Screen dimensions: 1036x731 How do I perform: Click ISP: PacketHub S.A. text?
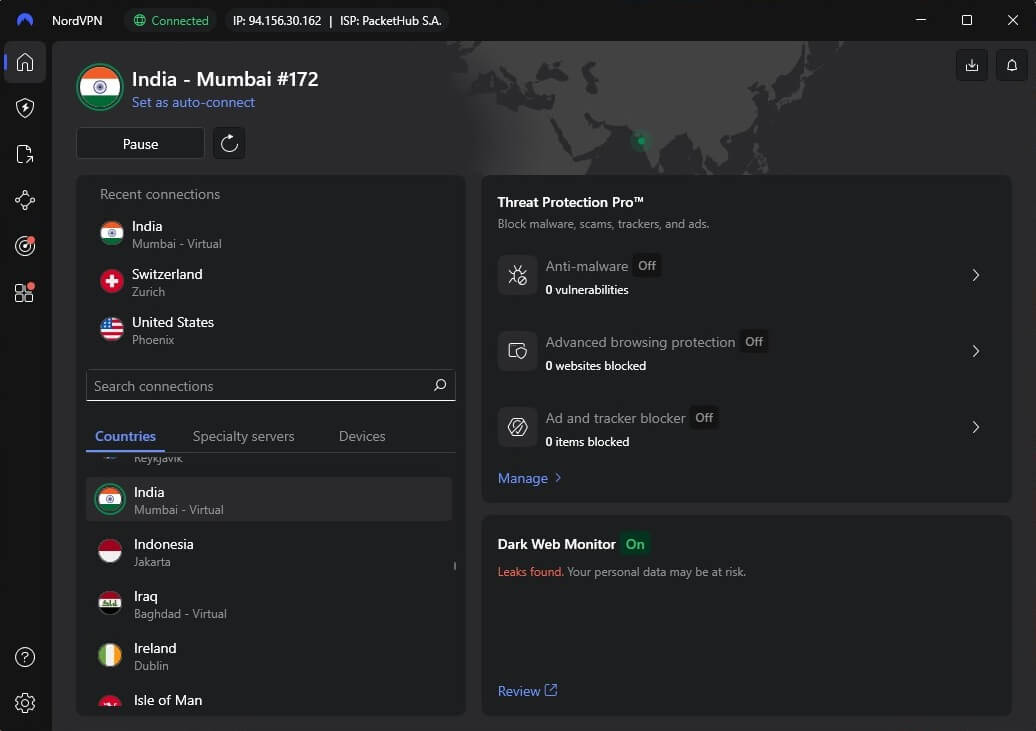coord(390,20)
